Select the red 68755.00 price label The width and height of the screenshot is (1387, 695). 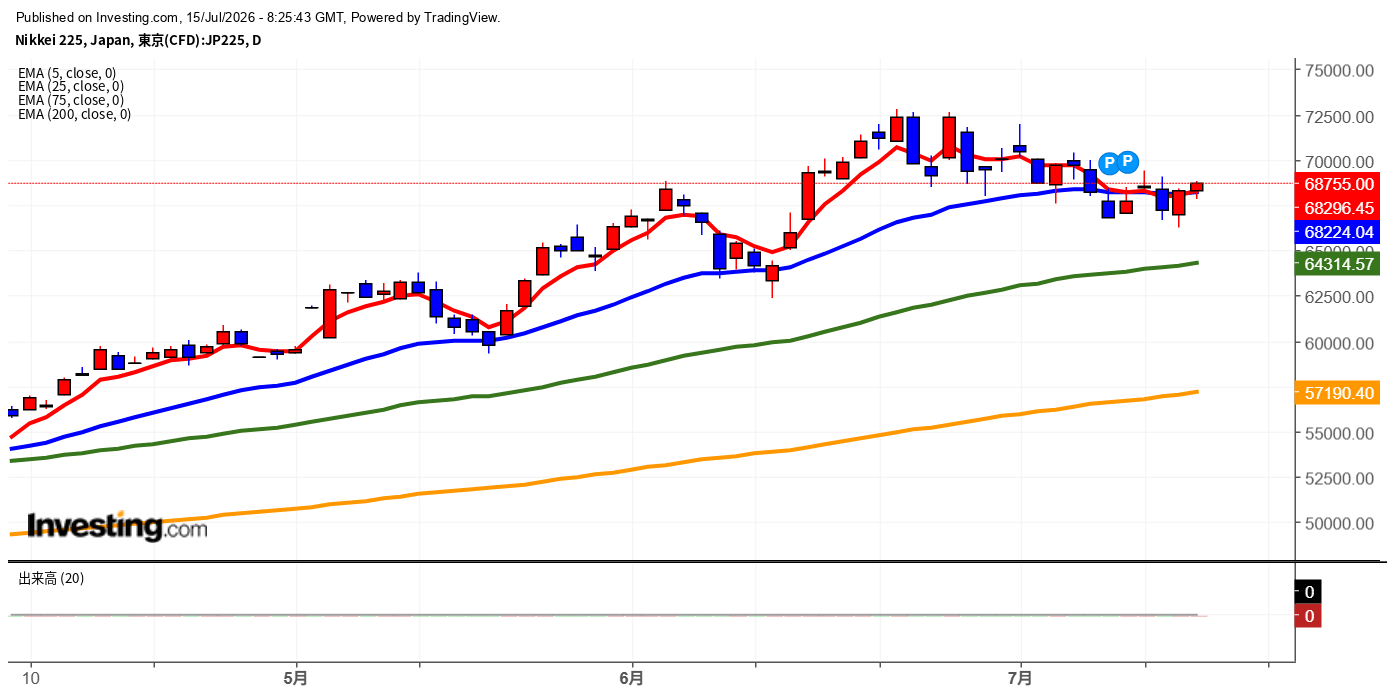point(1337,184)
